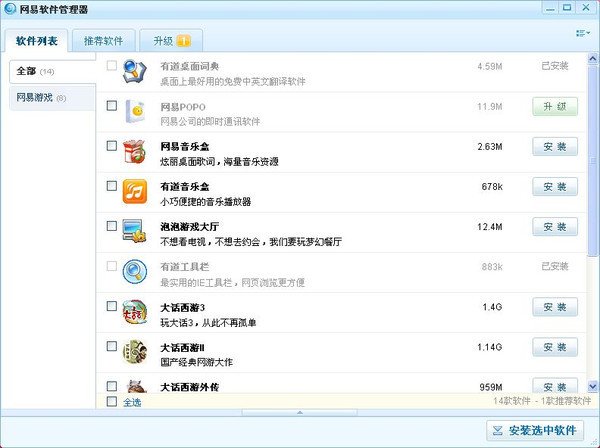Viewport: 600px width, 448px height.
Task: Switch to the 软件列表 tab
Action: (36, 41)
